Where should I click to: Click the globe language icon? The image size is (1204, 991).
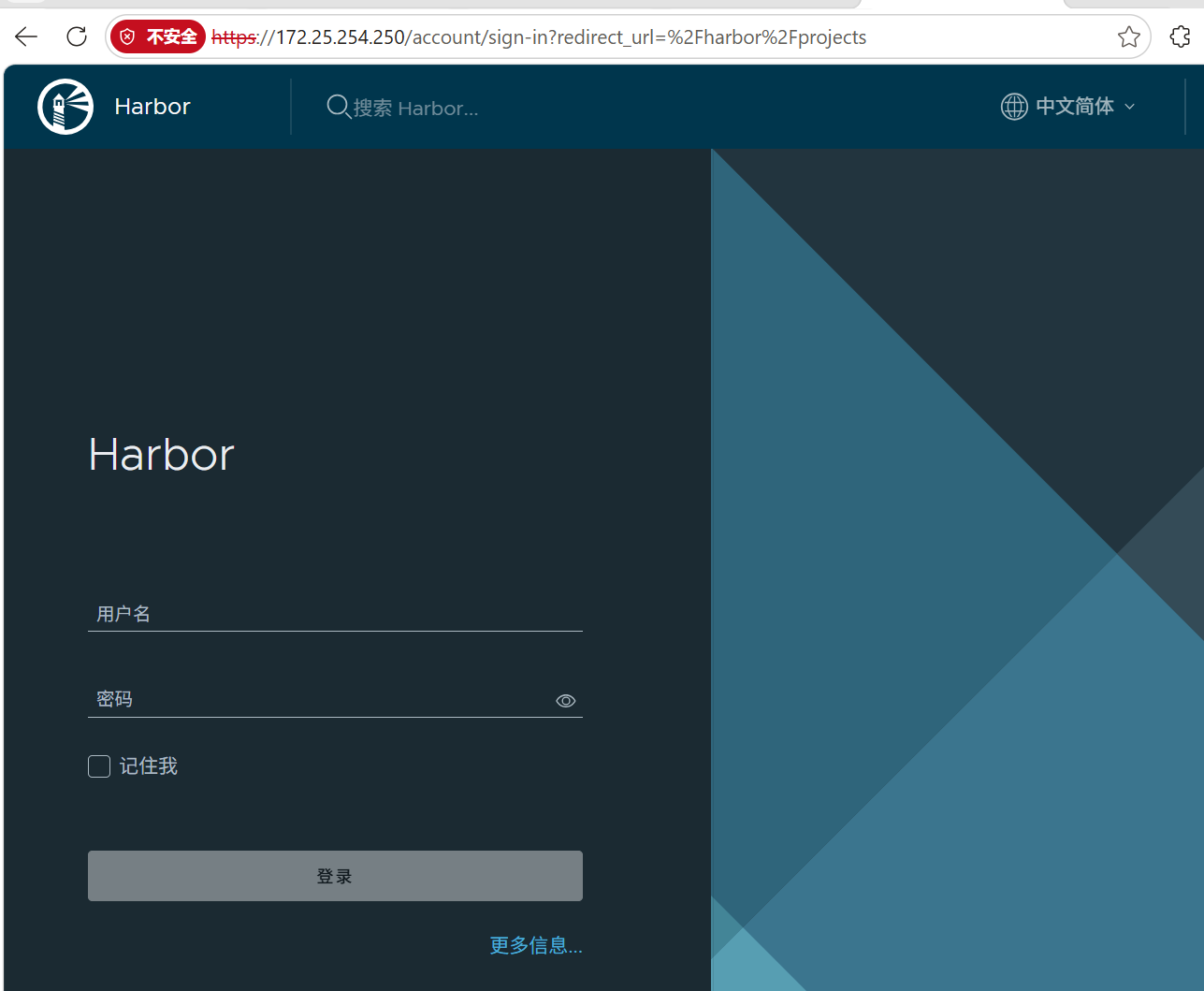tap(1014, 107)
